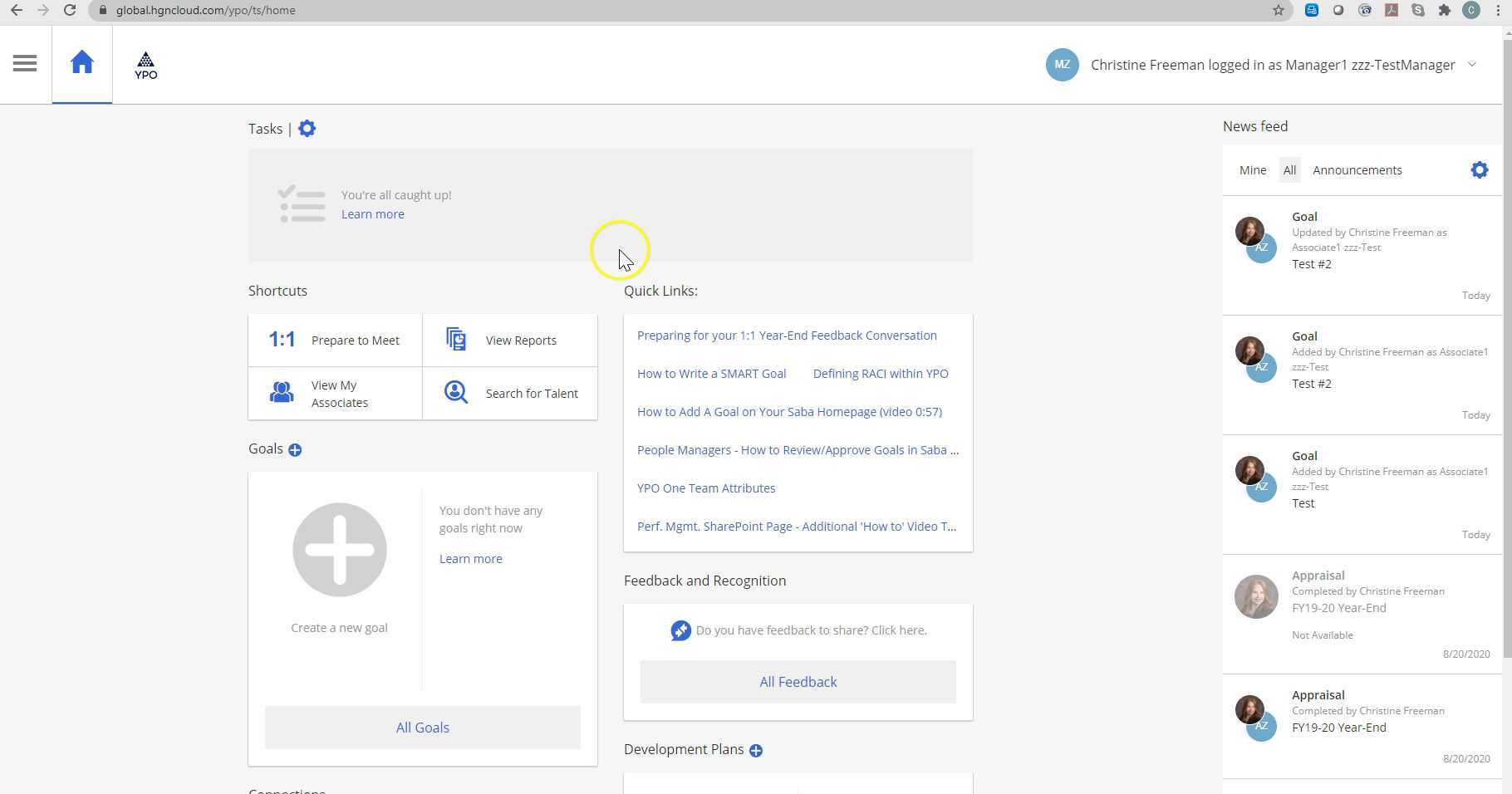
Task: Click the YPO logo
Action: click(x=145, y=65)
